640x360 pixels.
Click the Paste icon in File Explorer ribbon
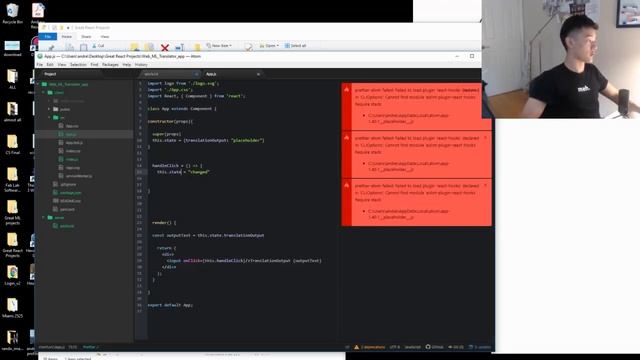coord(83,47)
